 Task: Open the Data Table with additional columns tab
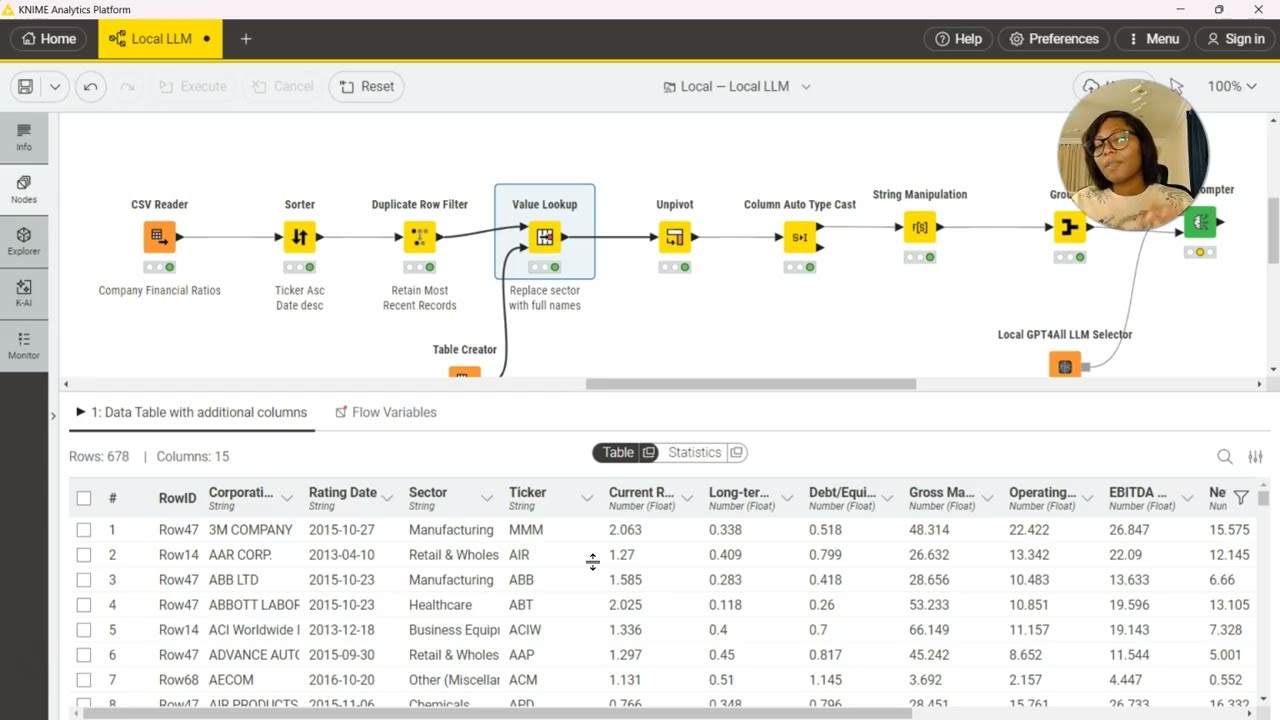click(x=191, y=412)
